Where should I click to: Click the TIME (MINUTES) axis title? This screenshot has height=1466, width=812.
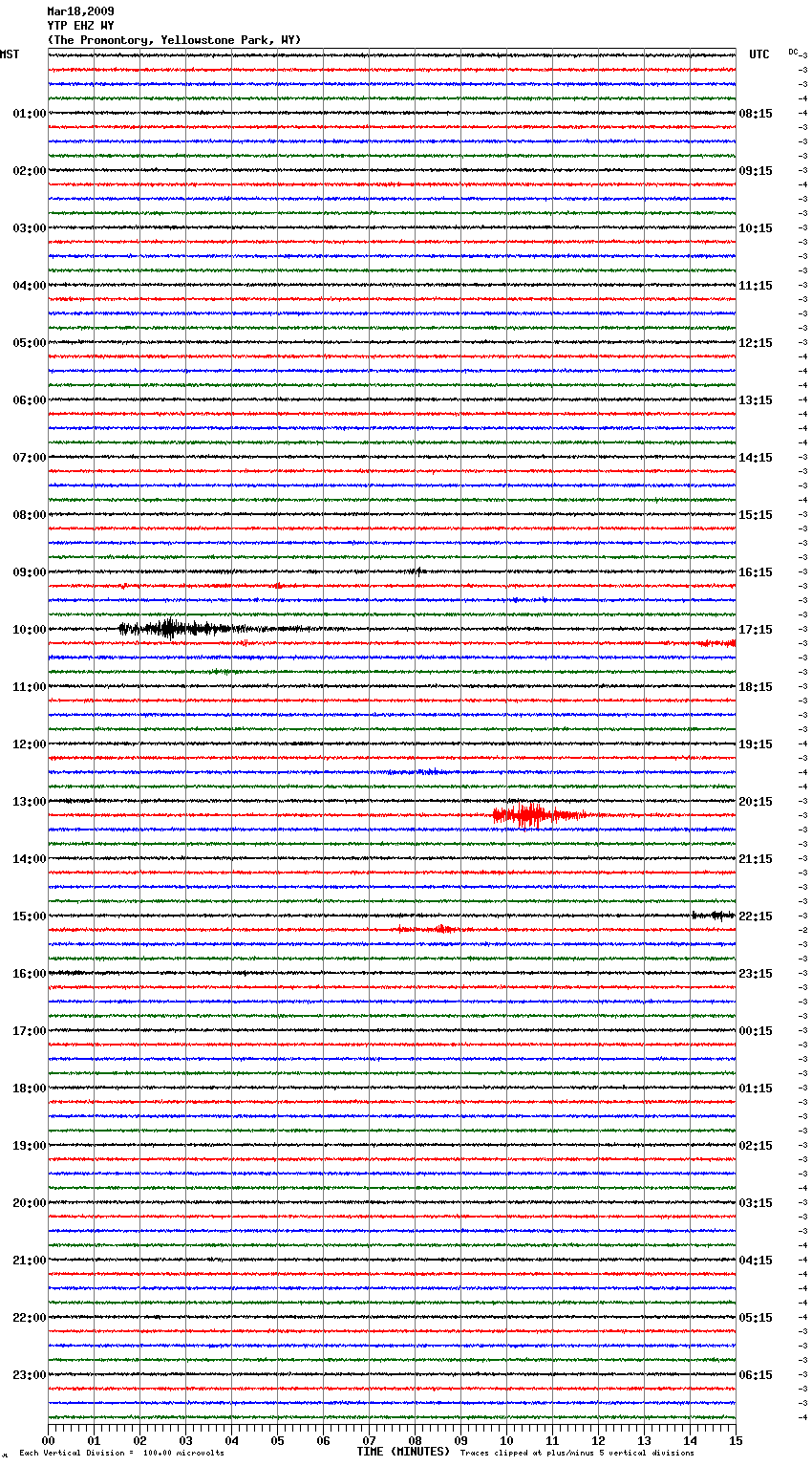[403, 1452]
